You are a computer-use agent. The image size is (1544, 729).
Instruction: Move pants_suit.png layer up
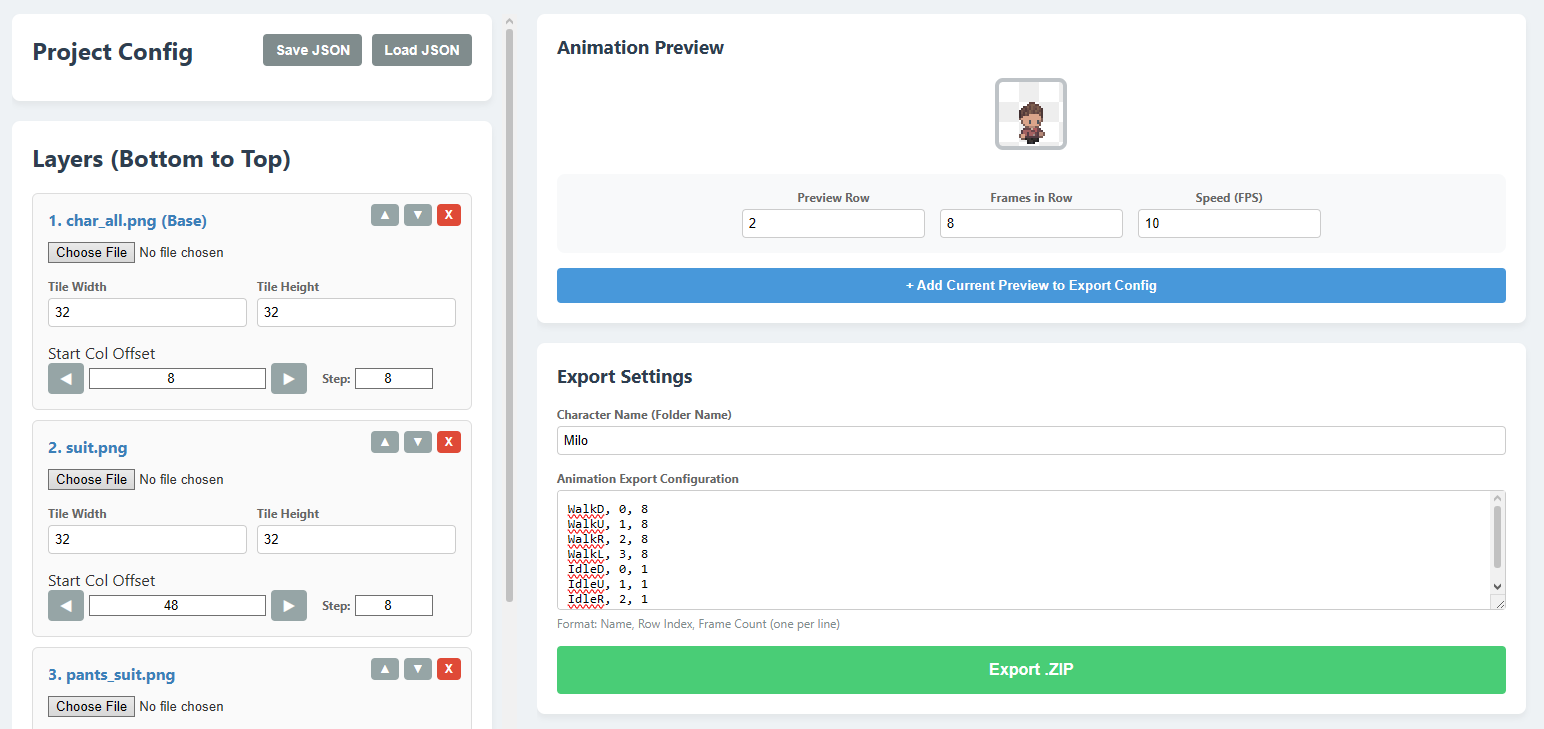[x=385, y=669]
